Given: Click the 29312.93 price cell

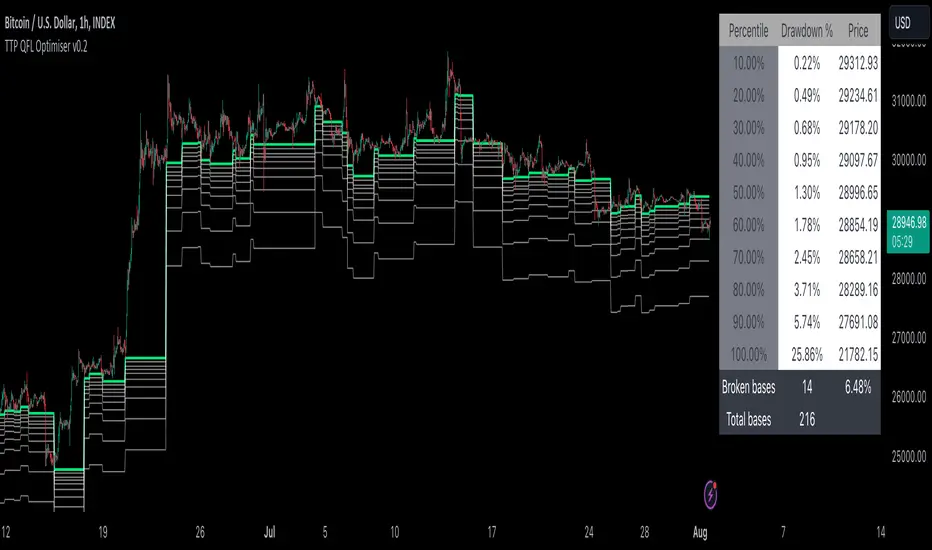Looking at the screenshot, I should (857, 63).
